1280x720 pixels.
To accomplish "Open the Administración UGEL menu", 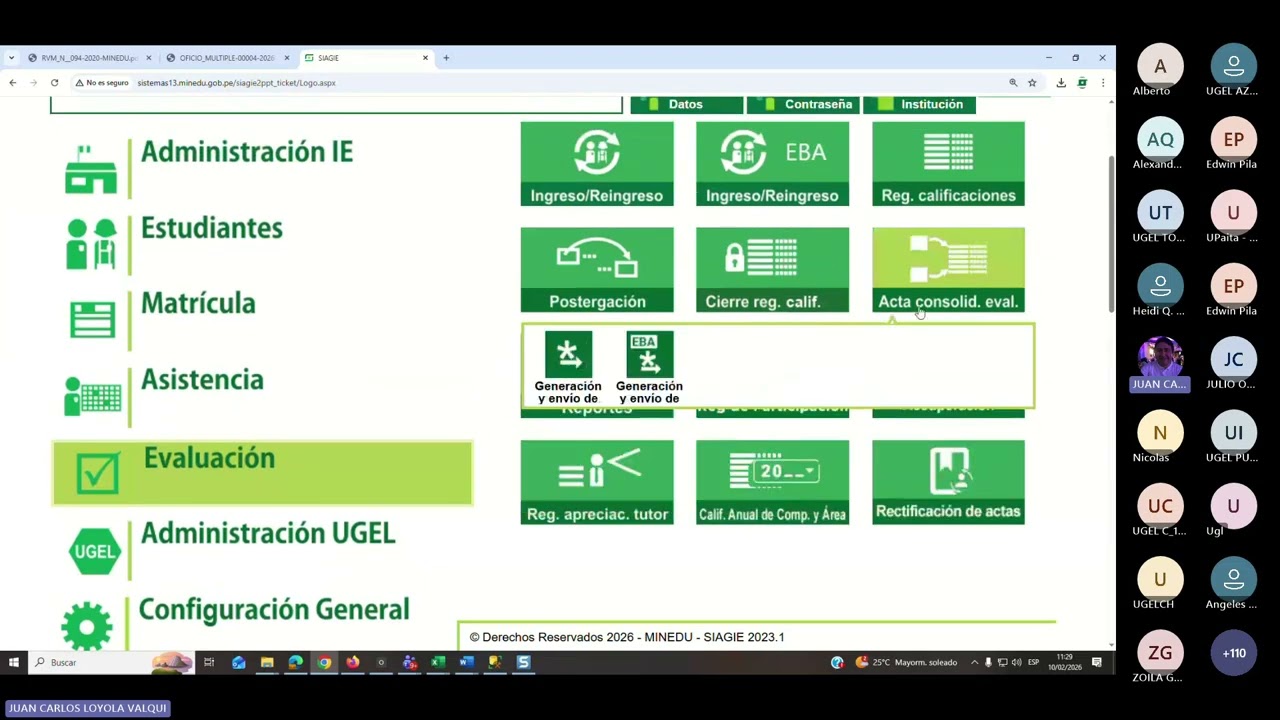I will coord(268,534).
